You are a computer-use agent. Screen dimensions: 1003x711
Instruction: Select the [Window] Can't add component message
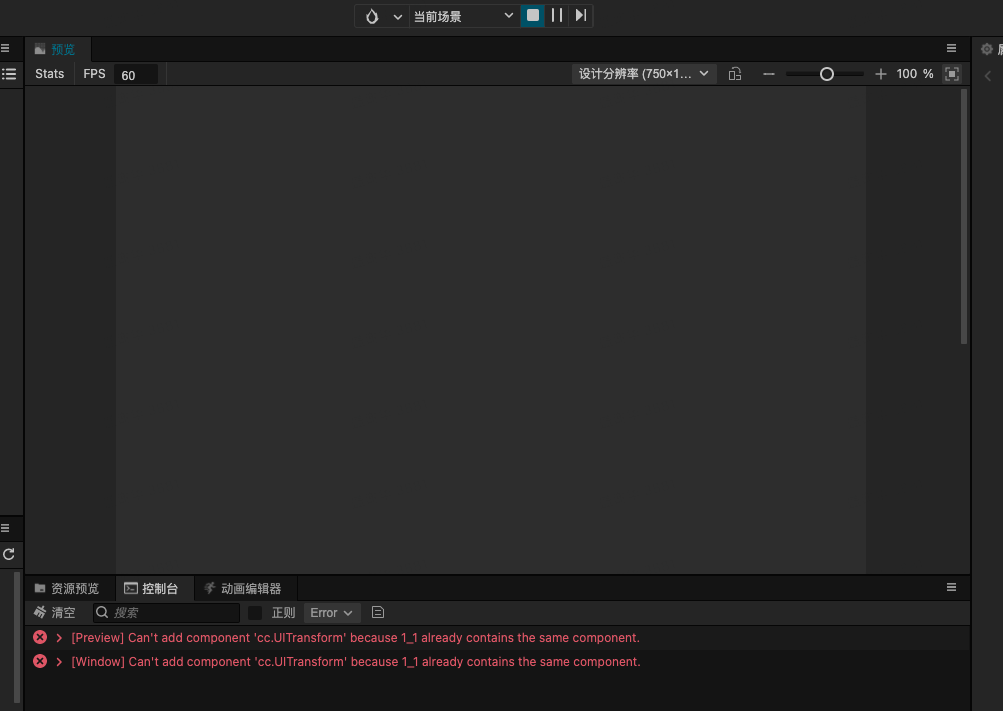pyautogui.click(x=356, y=662)
